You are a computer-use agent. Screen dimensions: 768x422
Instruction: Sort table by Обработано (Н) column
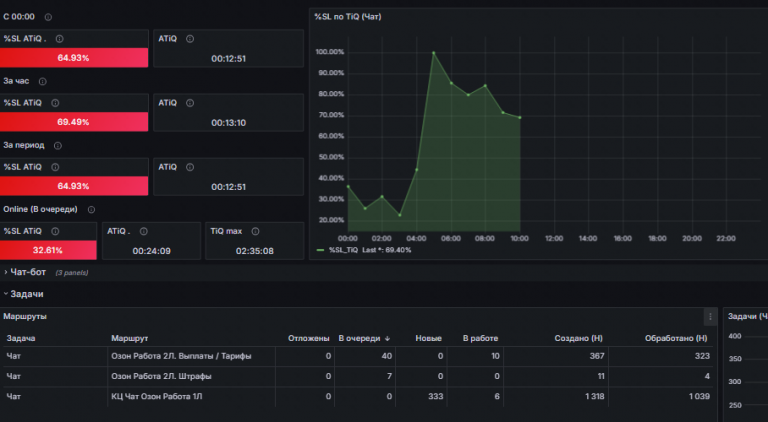point(676,338)
